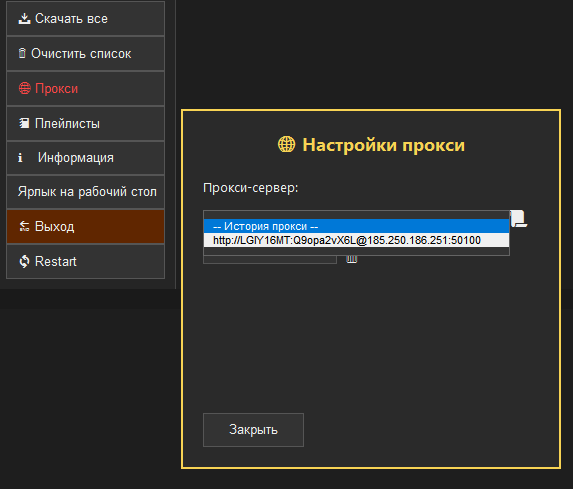Click the Скачать все download button
This screenshot has width=573, height=489.
[x=86, y=19]
